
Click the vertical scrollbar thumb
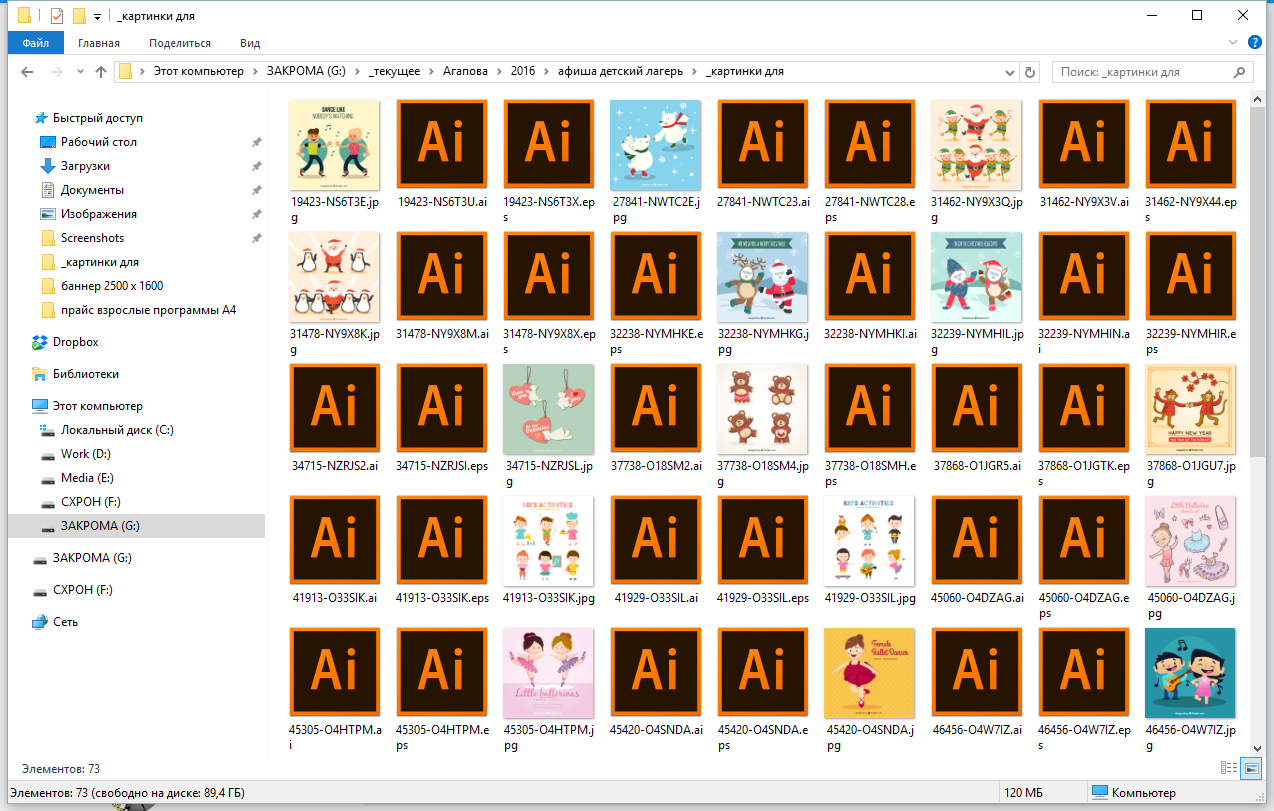(x=1258, y=280)
